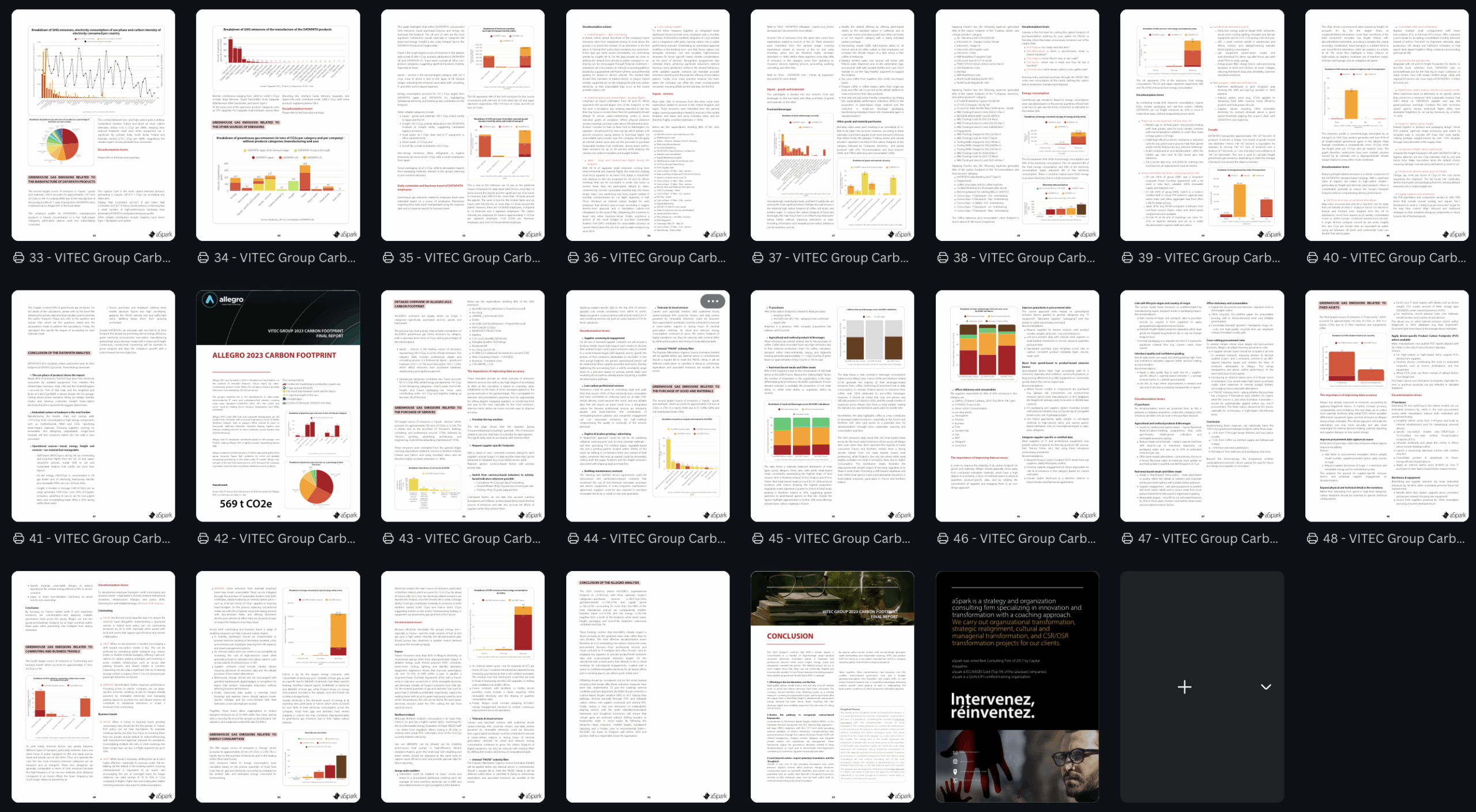Select page 45 thumbnail with stacked bars
1476x812 pixels.
click(x=832, y=406)
